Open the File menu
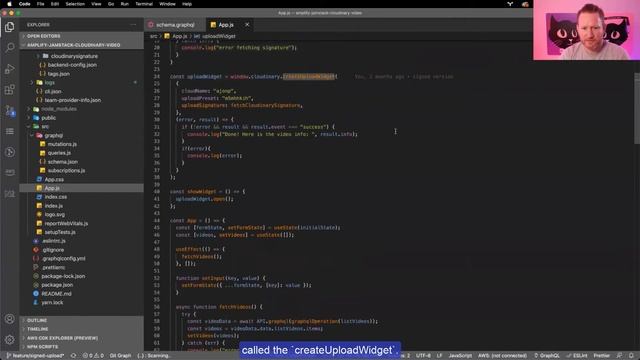This screenshot has height=360, width=640. [40, 4]
